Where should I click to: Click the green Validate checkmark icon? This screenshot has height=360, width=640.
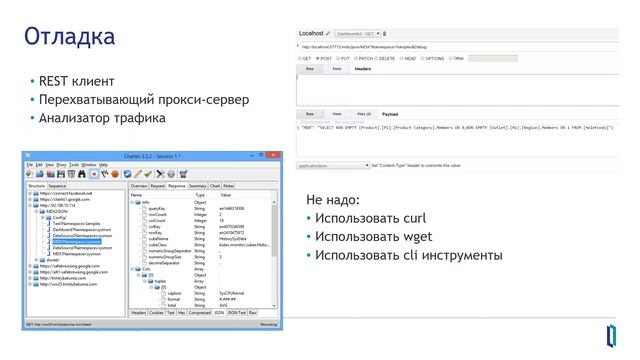pyautogui.click(x=148, y=174)
